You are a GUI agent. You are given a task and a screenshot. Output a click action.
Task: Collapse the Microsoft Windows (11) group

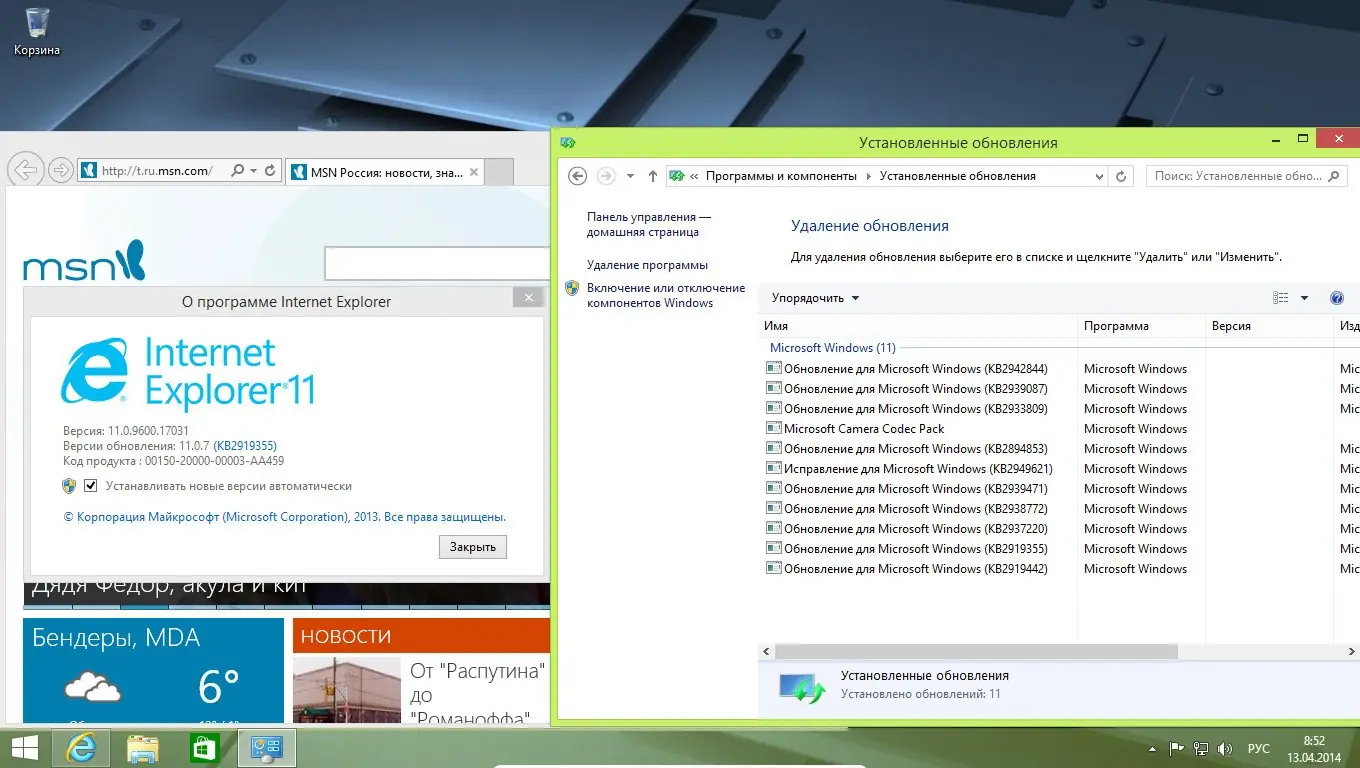click(x=833, y=348)
